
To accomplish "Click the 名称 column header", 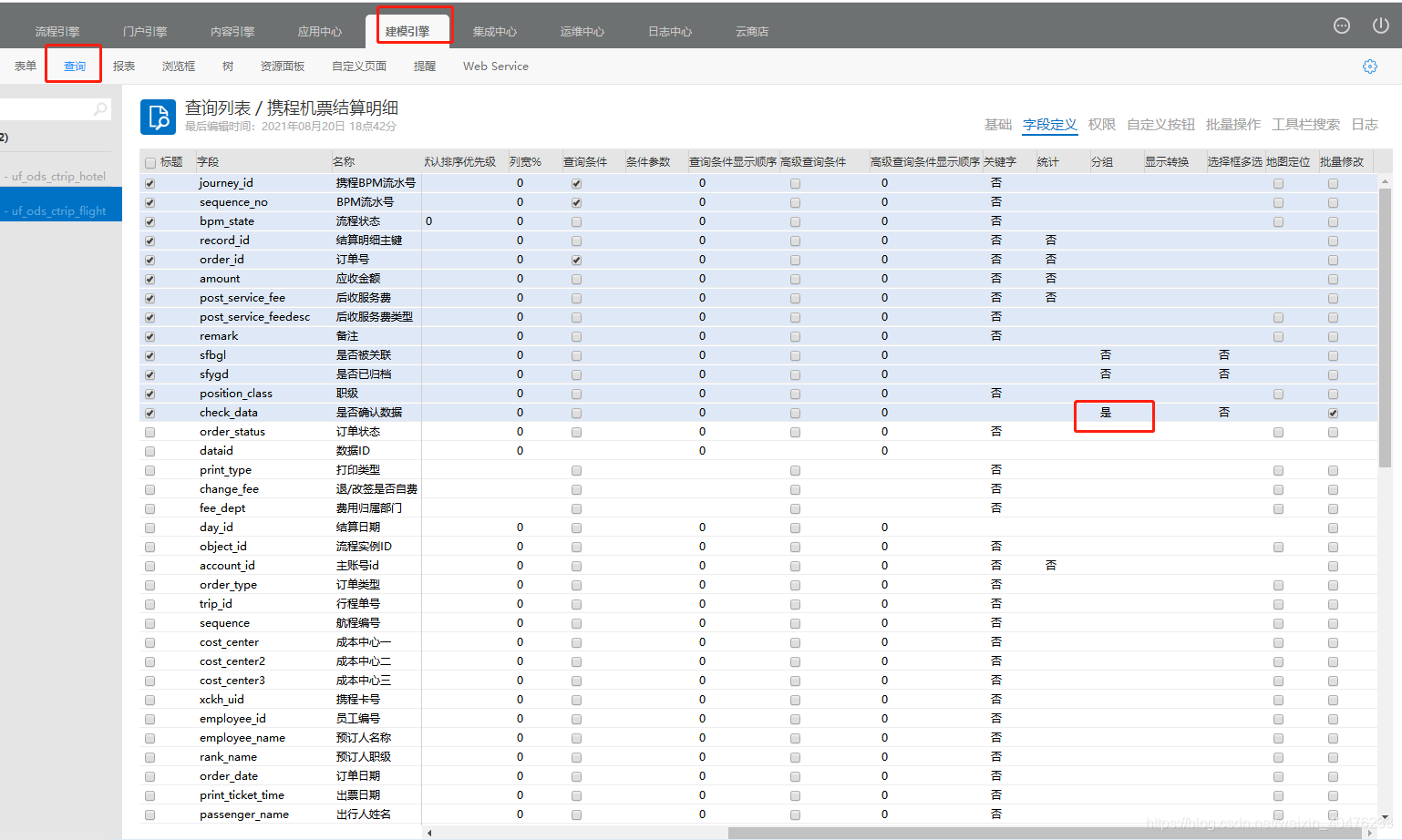I will (x=344, y=162).
